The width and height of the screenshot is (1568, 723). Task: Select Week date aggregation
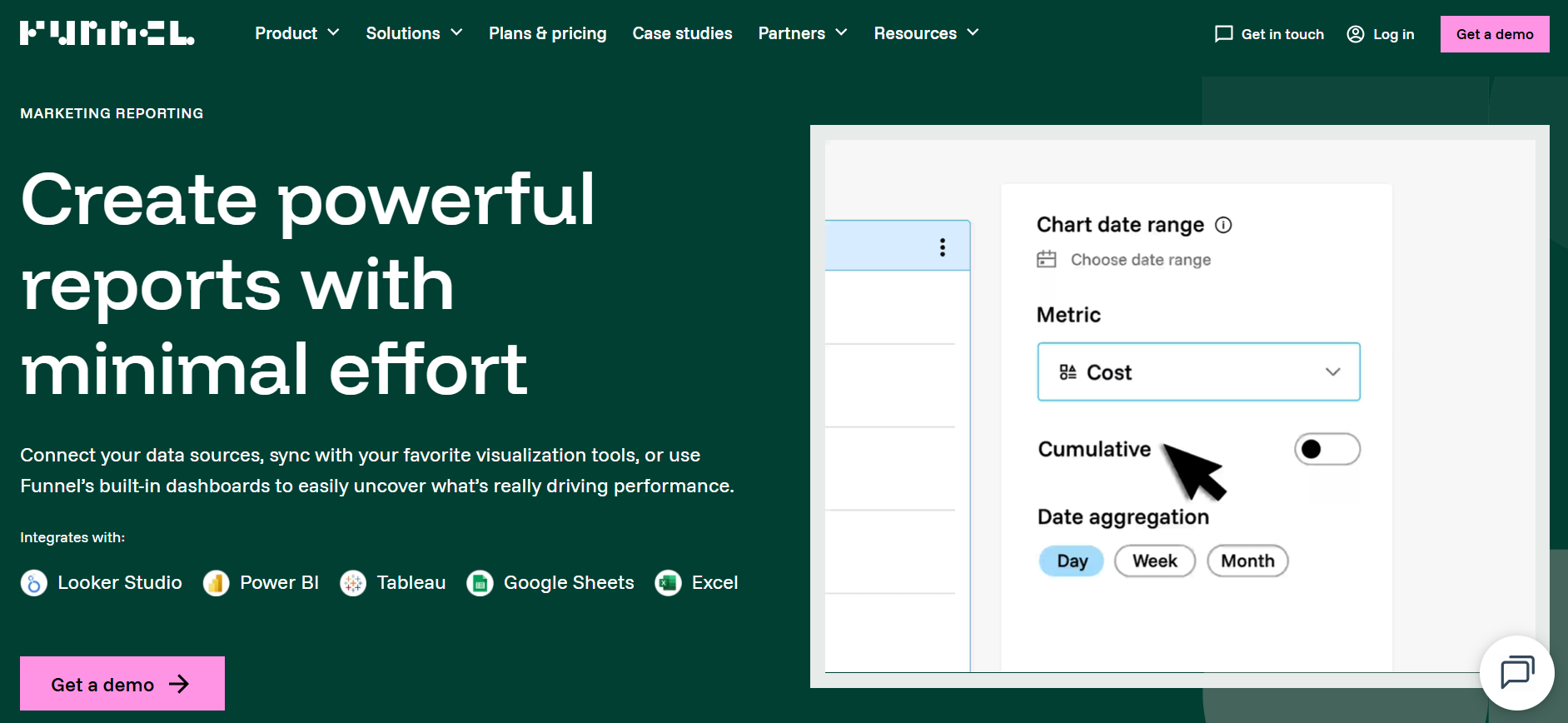[1155, 561]
